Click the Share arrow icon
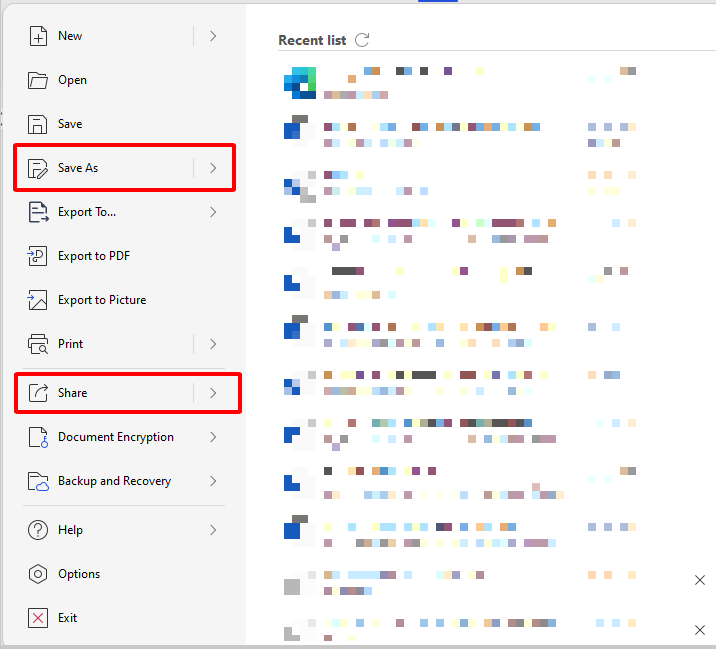716x649 pixels. 38,393
